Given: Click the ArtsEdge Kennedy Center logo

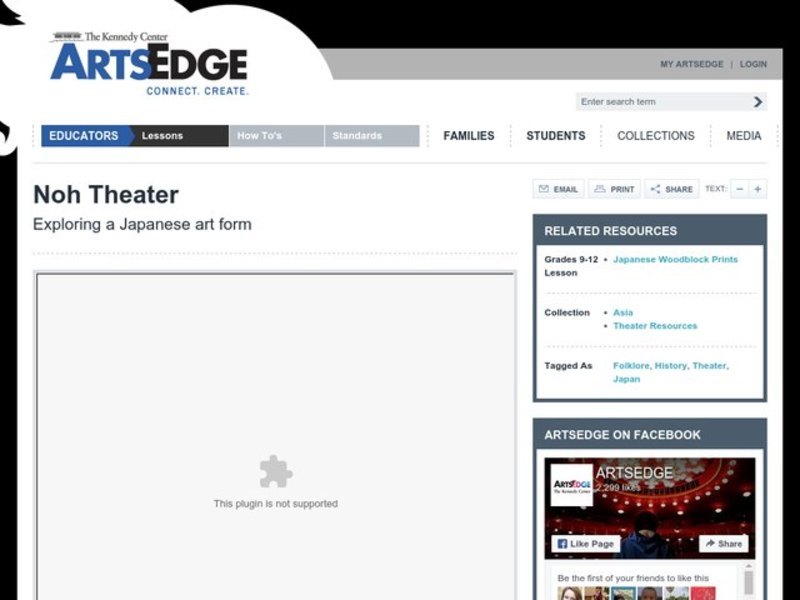Looking at the screenshot, I should pyautogui.click(x=148, y=63).
